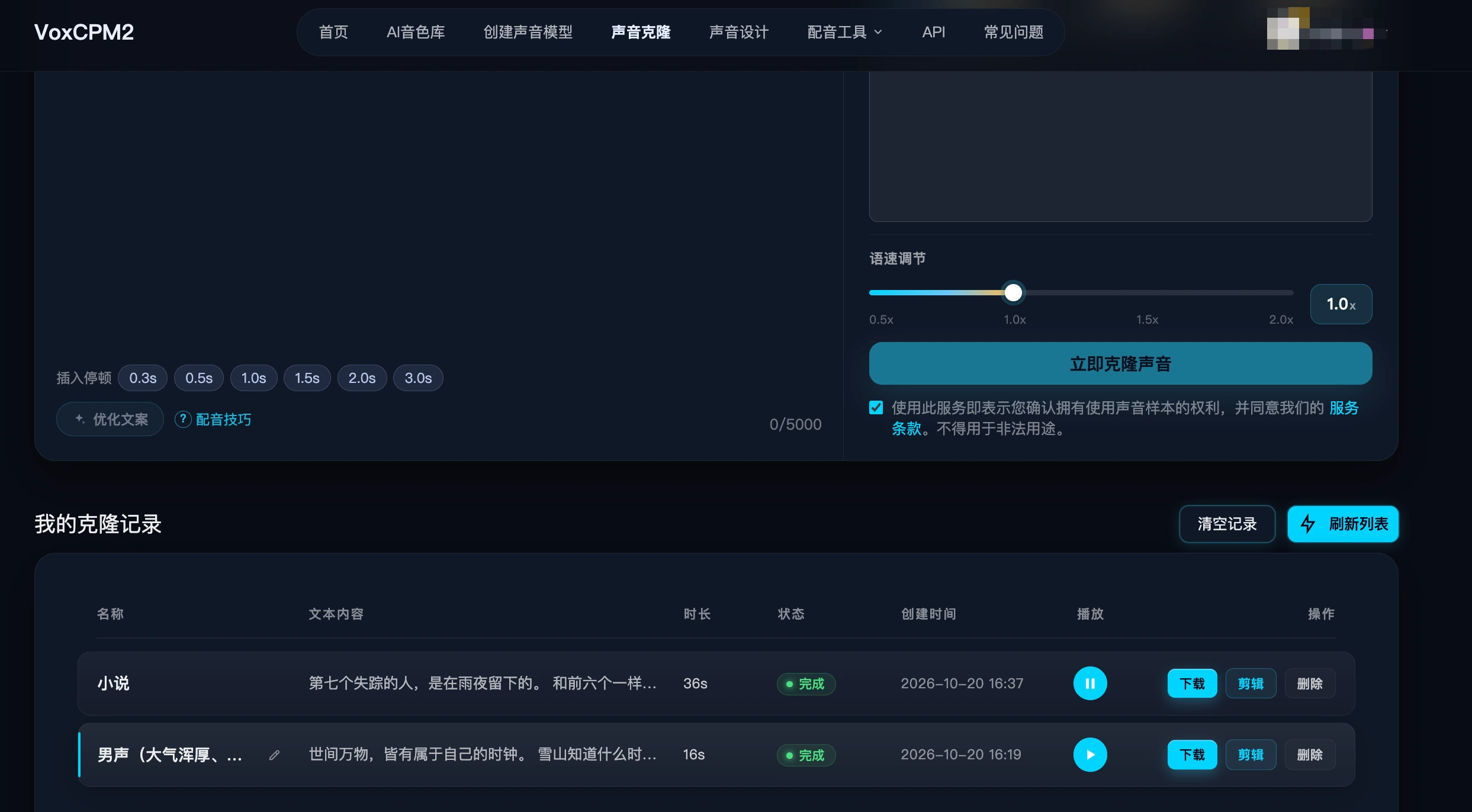Select the 声音克隆 nav tab

pos(641,32)
